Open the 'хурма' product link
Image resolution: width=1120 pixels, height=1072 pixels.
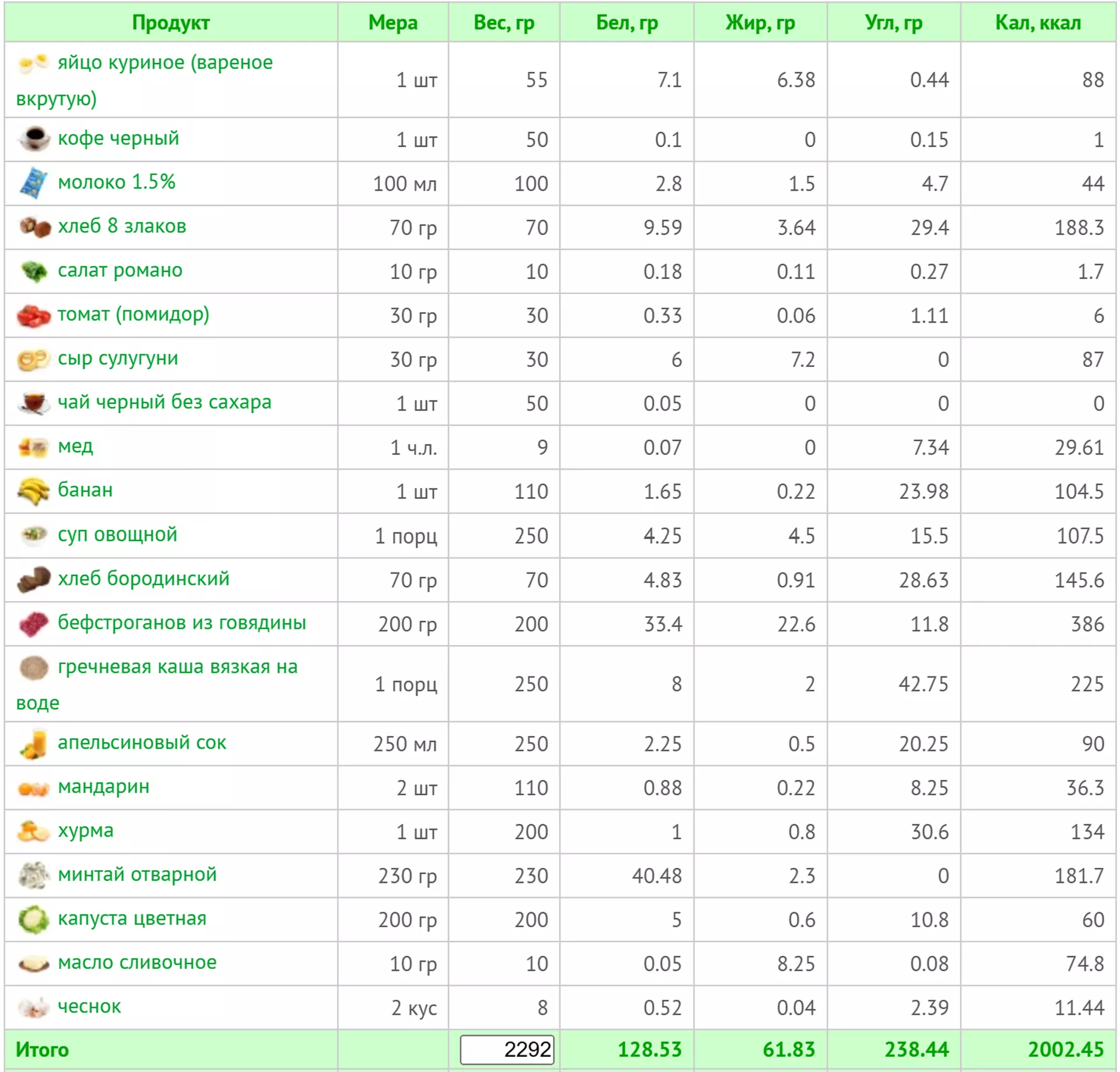[x=85, y=830]
